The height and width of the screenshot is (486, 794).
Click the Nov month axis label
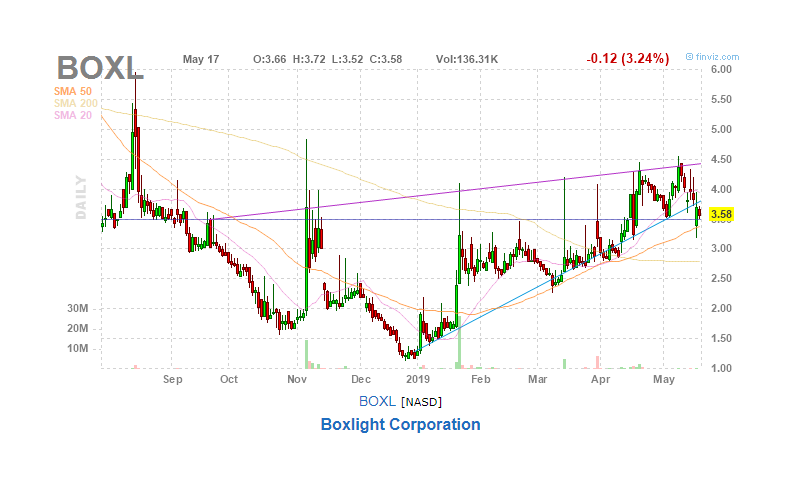(297, 379)
